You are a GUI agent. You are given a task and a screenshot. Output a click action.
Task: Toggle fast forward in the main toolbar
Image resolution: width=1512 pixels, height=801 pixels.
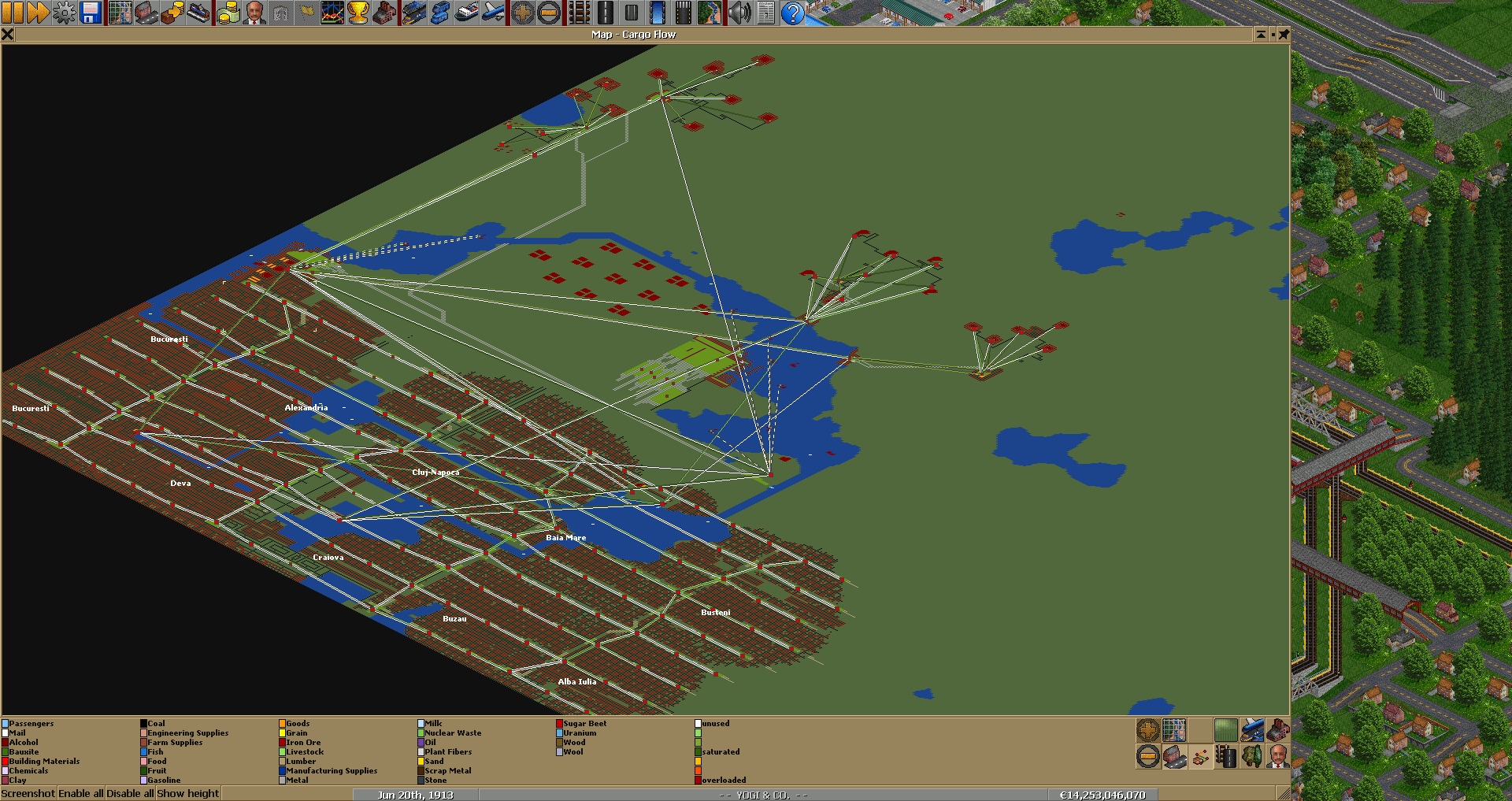[38, 13]
